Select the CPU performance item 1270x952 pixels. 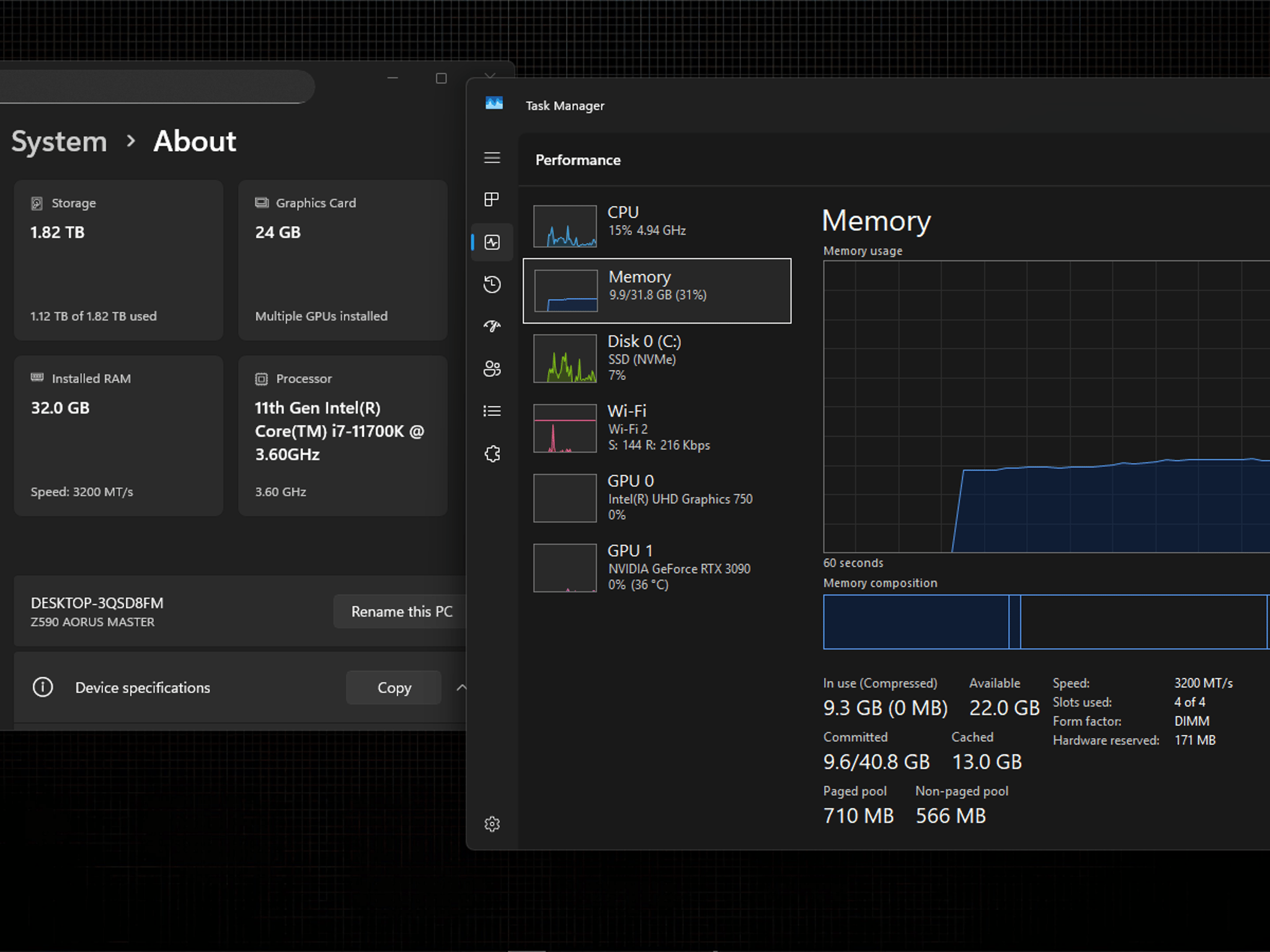tap(657, 226)
